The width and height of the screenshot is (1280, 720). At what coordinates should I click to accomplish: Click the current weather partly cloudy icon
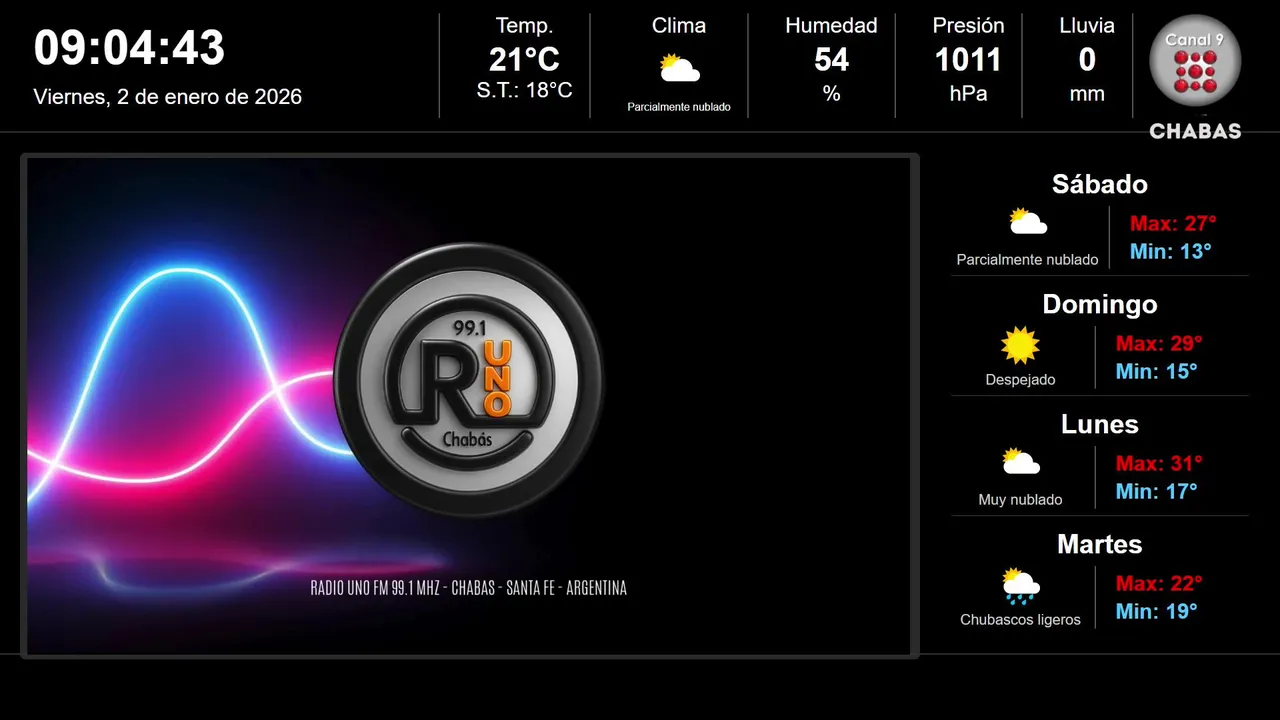(x=679, y=69)
